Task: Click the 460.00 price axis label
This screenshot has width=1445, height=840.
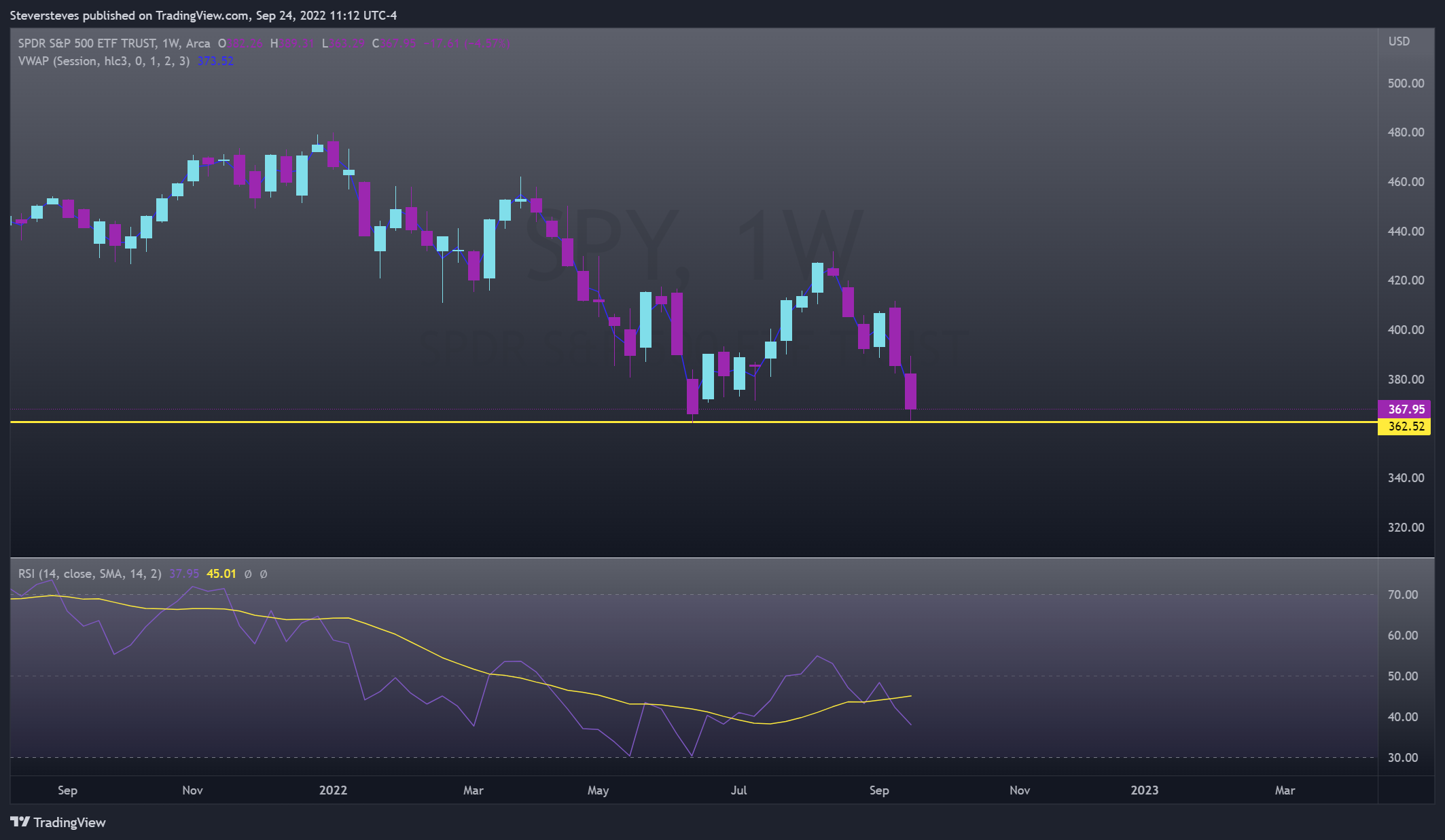Action: pos(1406,182)
